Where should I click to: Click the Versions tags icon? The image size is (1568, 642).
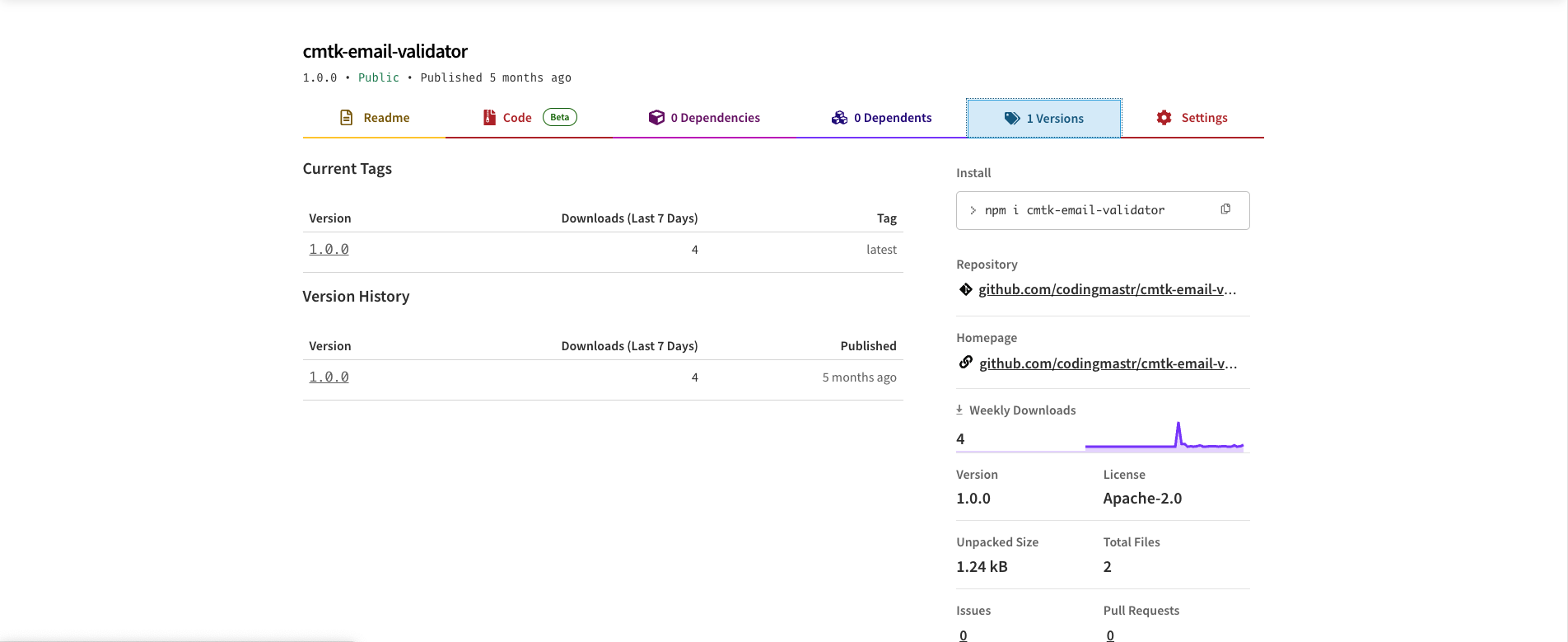1012,119
